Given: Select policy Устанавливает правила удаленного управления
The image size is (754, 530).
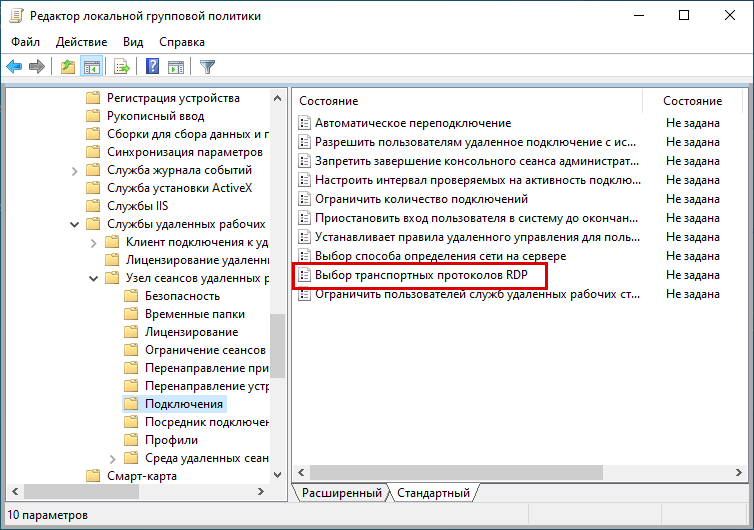Looking at the screenshot, I should coord(477,237).
